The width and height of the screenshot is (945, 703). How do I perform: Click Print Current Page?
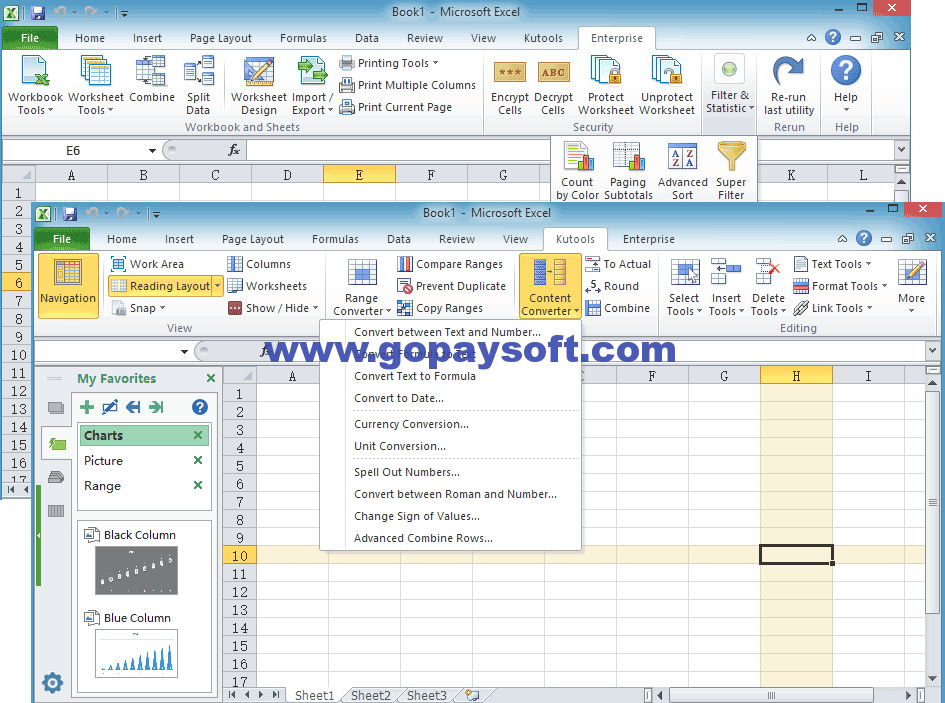click(x=395, y=107)
